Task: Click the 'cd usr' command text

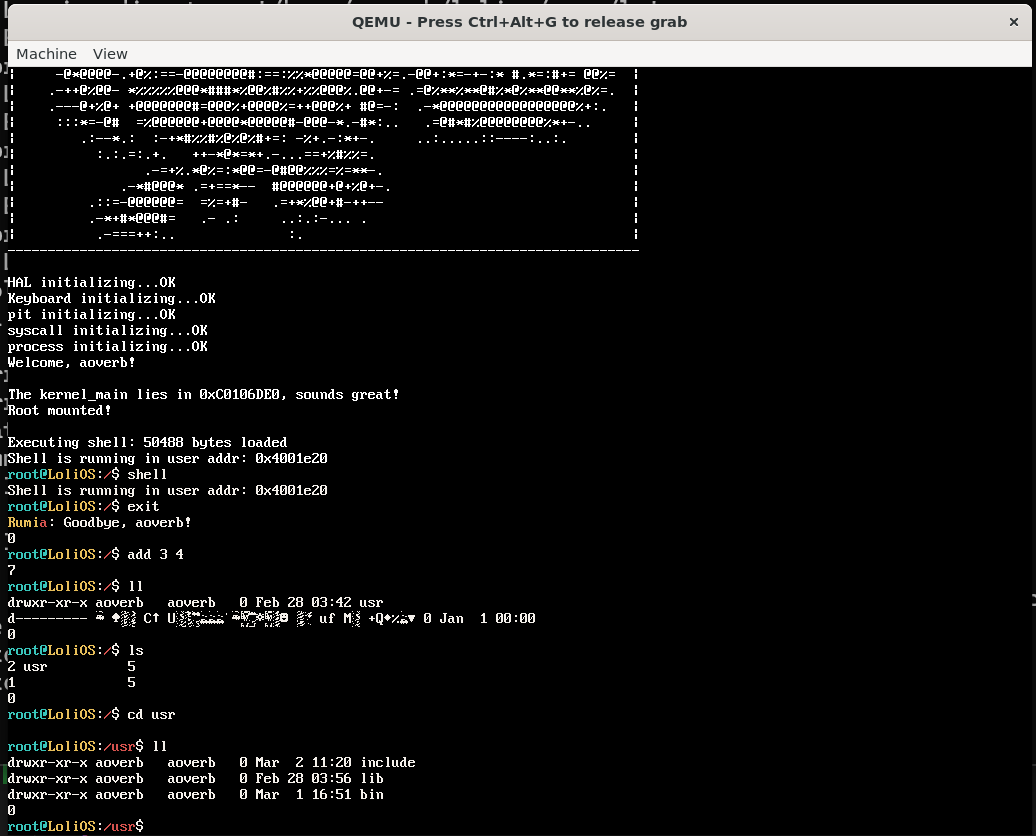Action: point(151,714)
